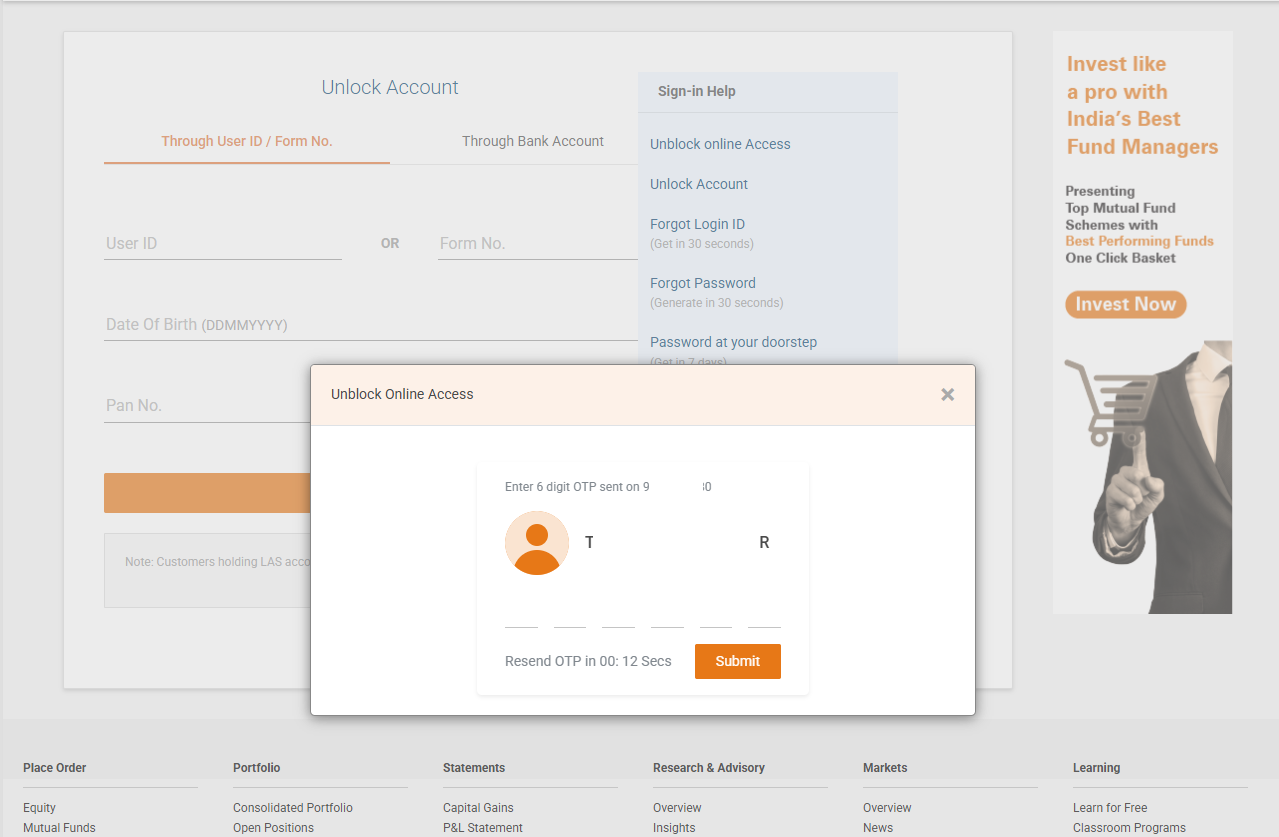The height and width of the screenshot is (837, 1279).
Task: Click the User ID input field
Action: 222,243
